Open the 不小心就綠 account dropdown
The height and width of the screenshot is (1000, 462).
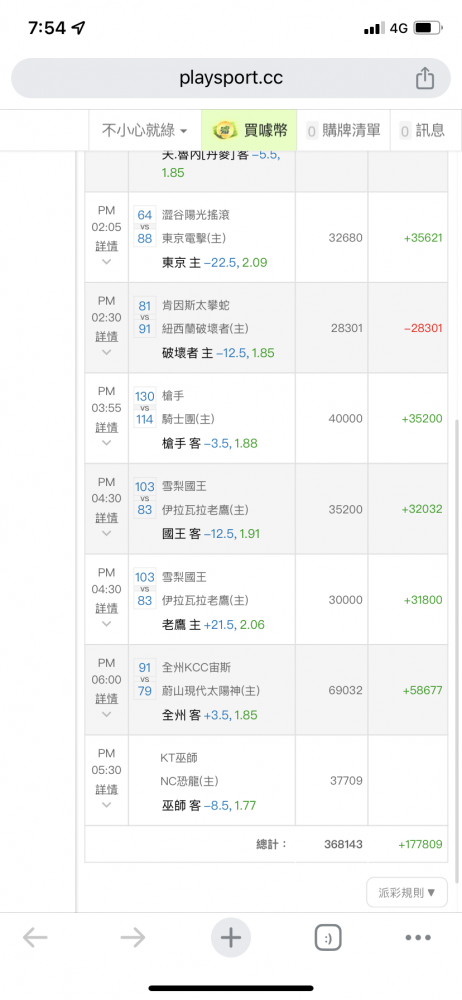(145, 131)
